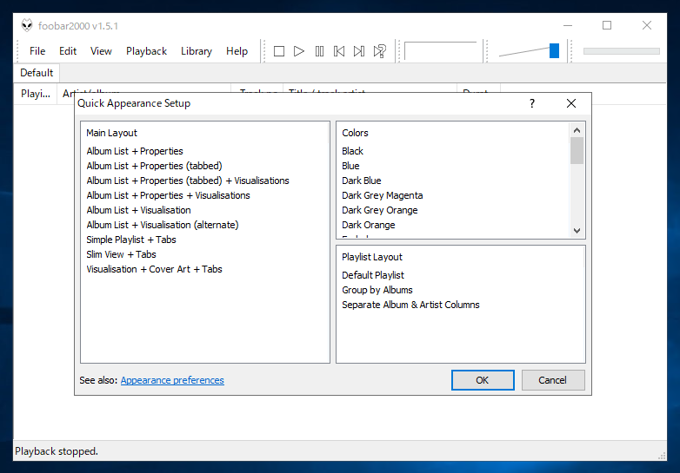Switch to the Default playlist tab
Viewport: 680px width, 473px height.
[37, 72]
